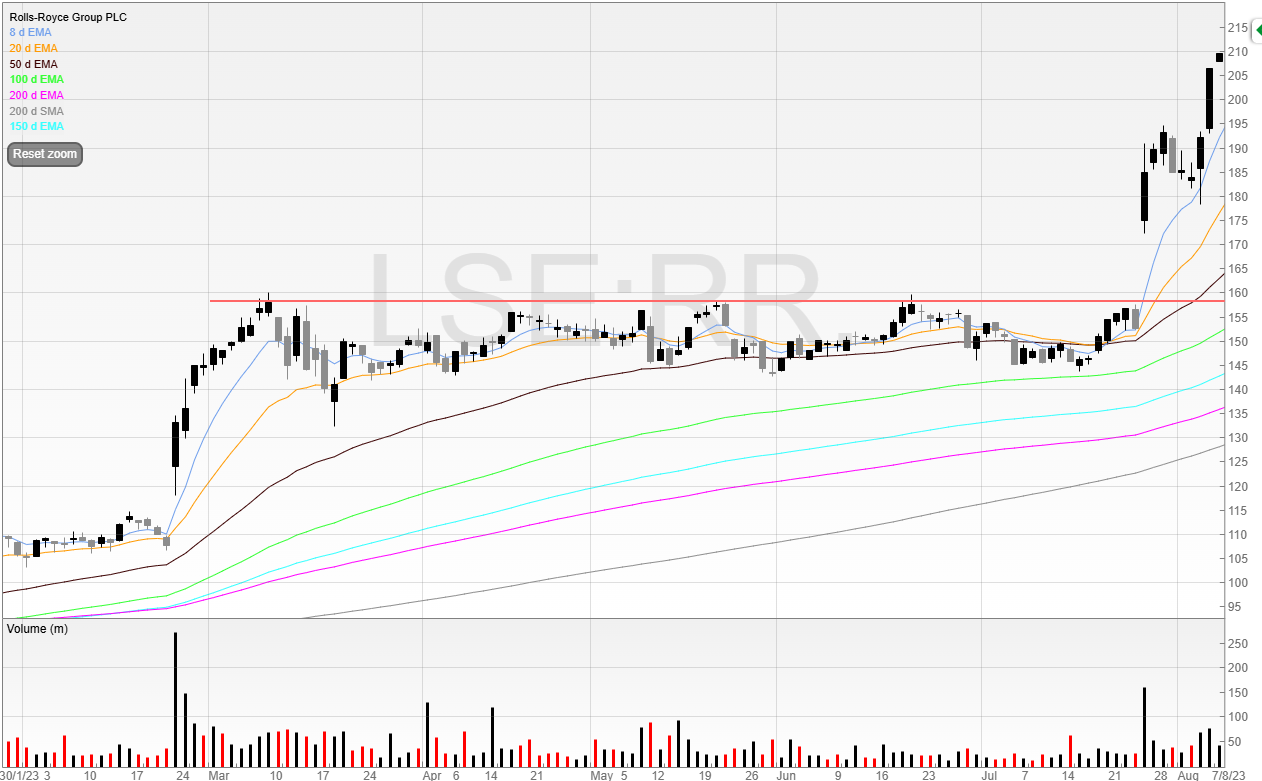
Task: Hide the 200 d EMA line via legend
Action: pos(36,95)
